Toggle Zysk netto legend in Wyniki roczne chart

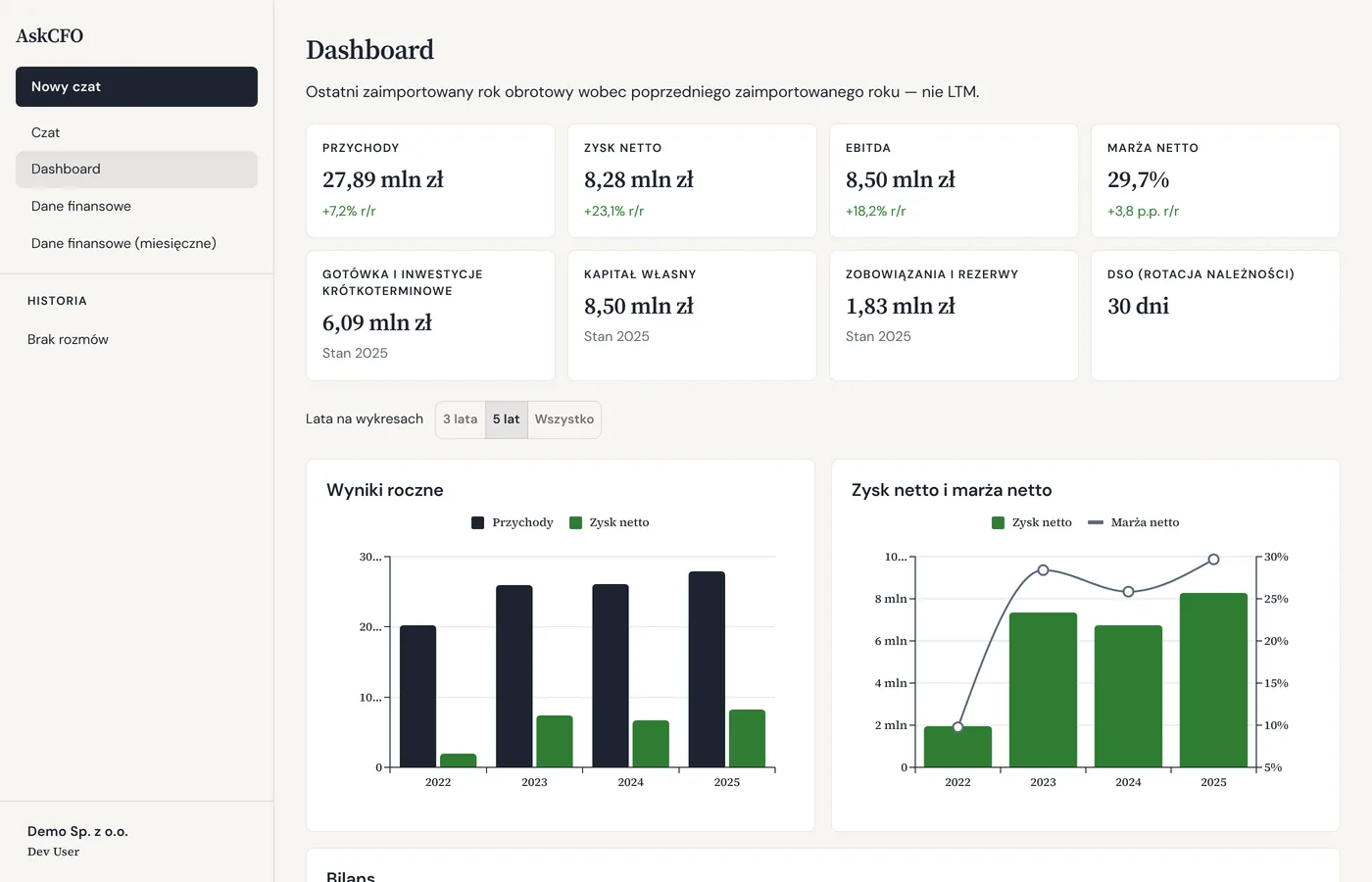click(609, 522)
